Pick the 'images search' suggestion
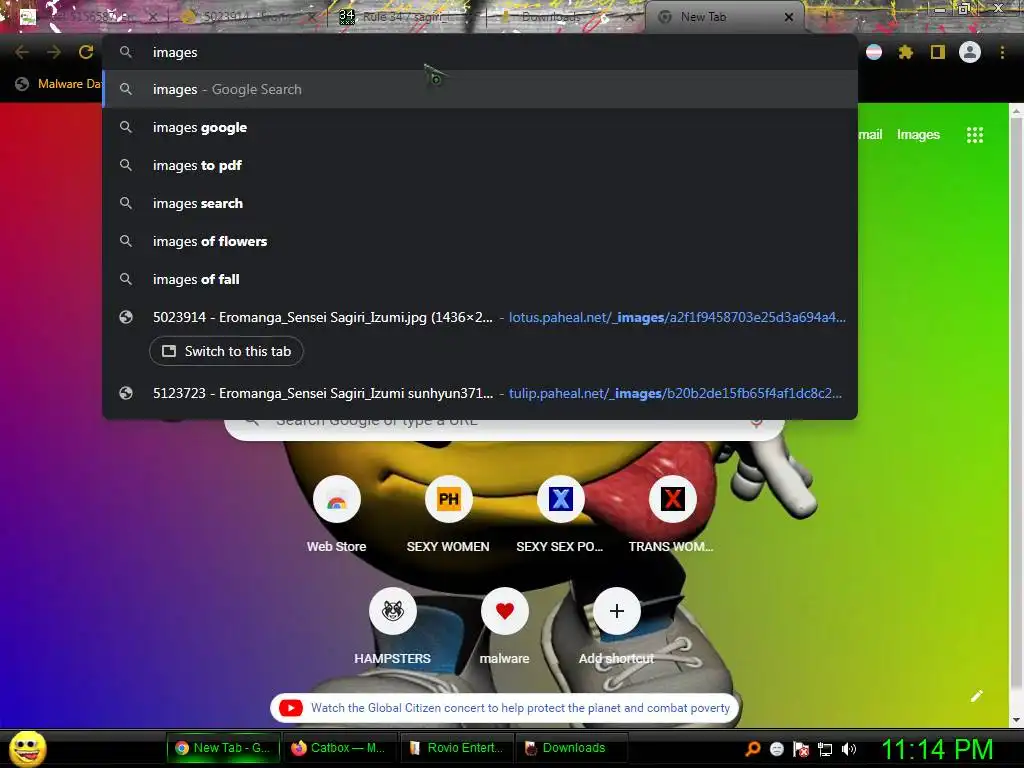The height and width of the screenshot is (768, 1024). click(x=480, y=203)
